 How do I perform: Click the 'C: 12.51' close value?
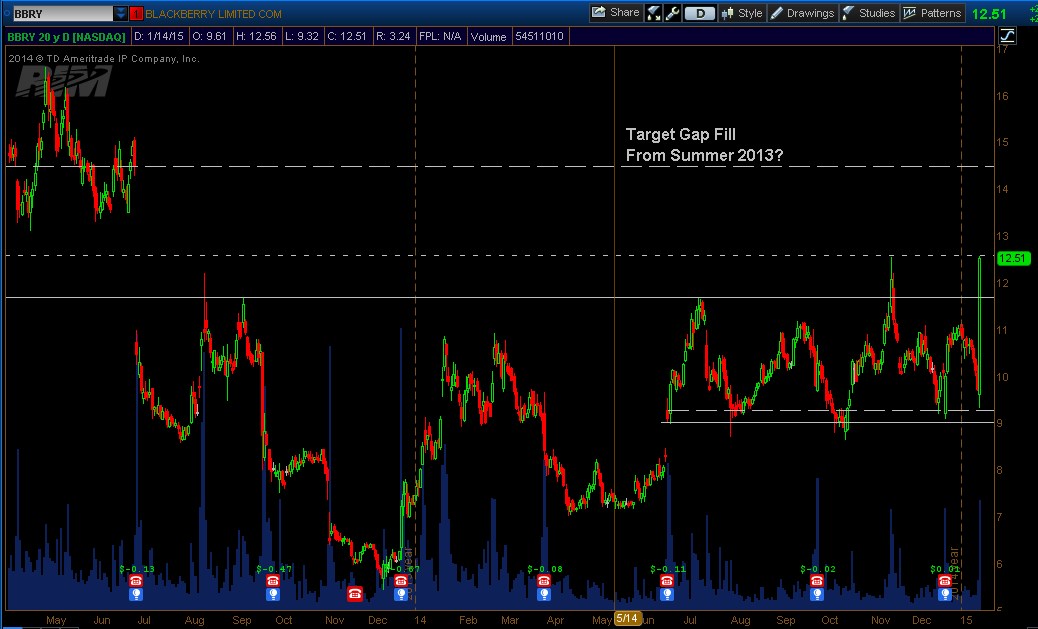(x=347, y=36)
